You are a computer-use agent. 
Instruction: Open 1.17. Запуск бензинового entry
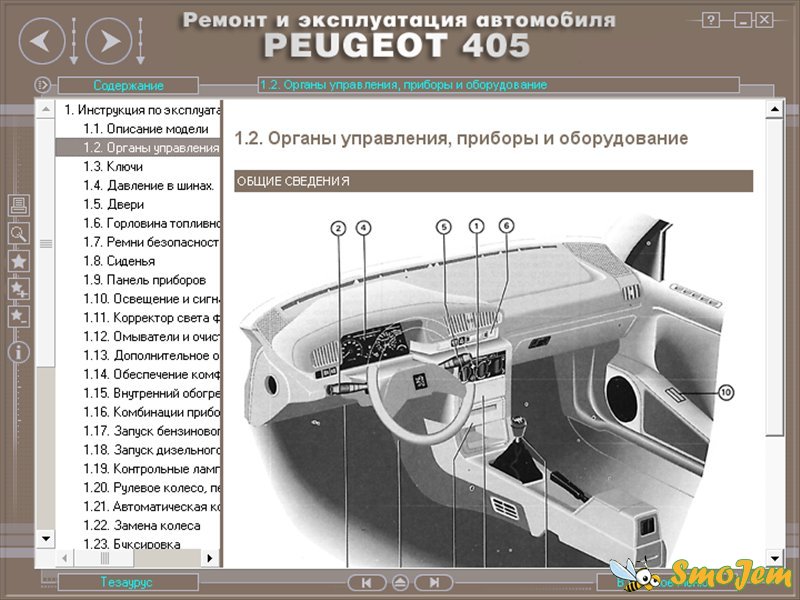tap(152, 431)
